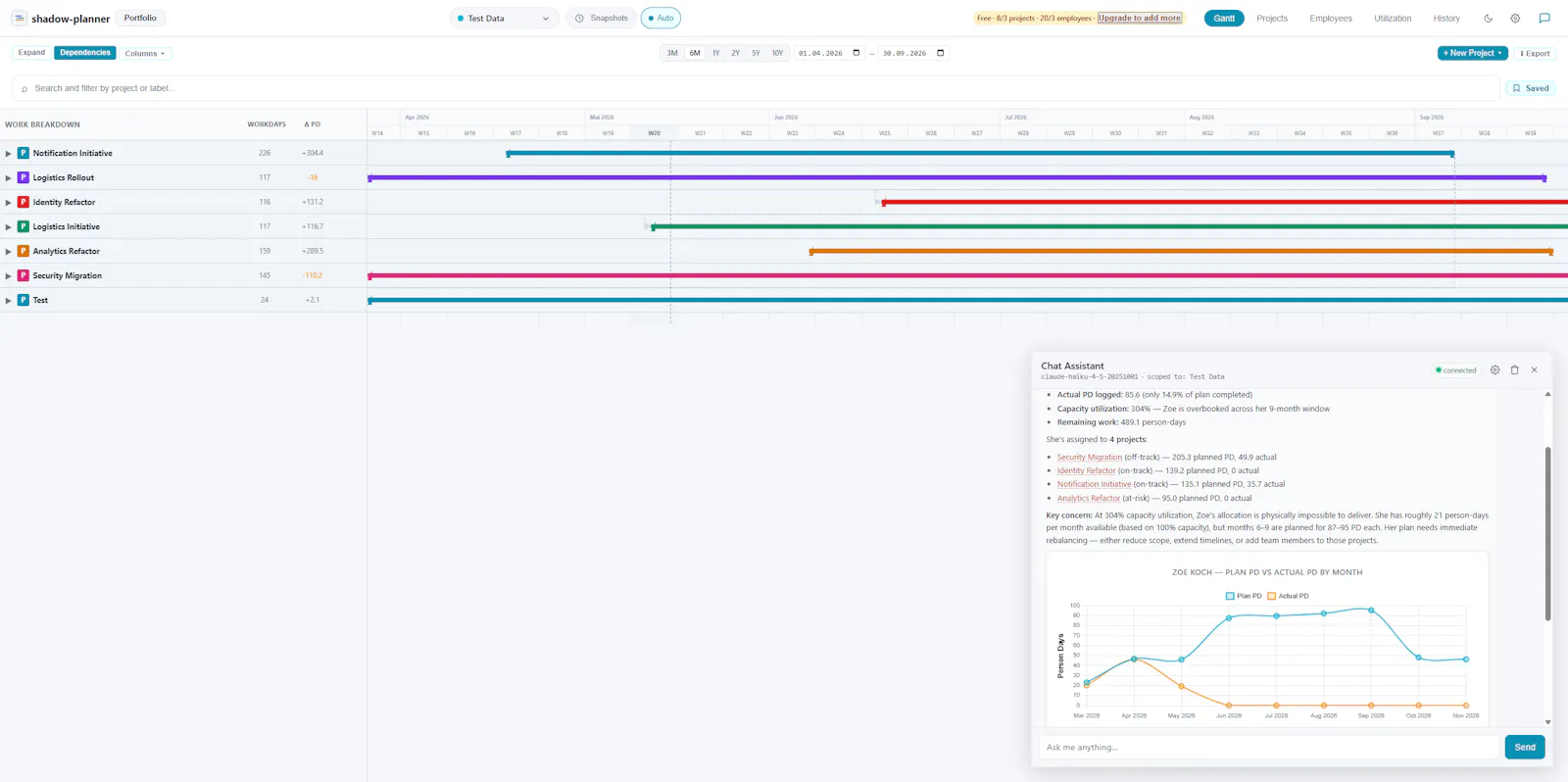
Task: Open Identity Refactor link in chat
Action: click(1087, 470)
